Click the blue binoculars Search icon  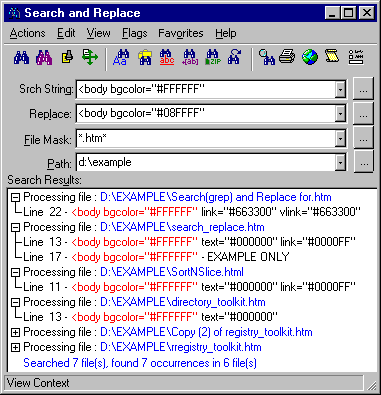pos(21,57)
